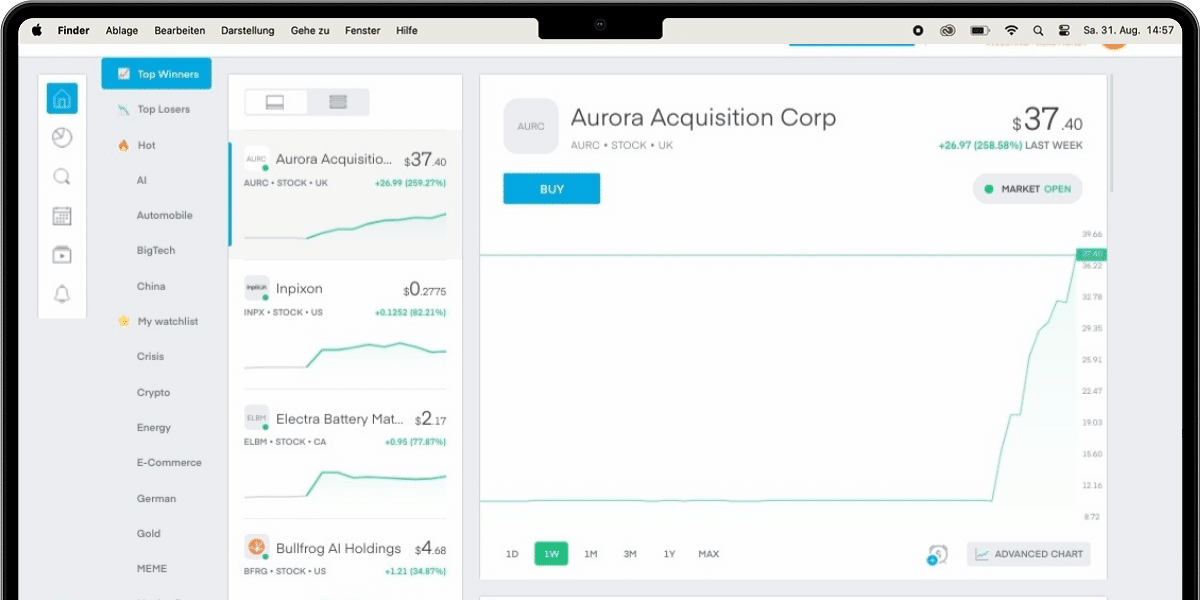Open the ADVANCED CHART button
The width and height of the screenshot is (1200, 600).
[1029, 554]
